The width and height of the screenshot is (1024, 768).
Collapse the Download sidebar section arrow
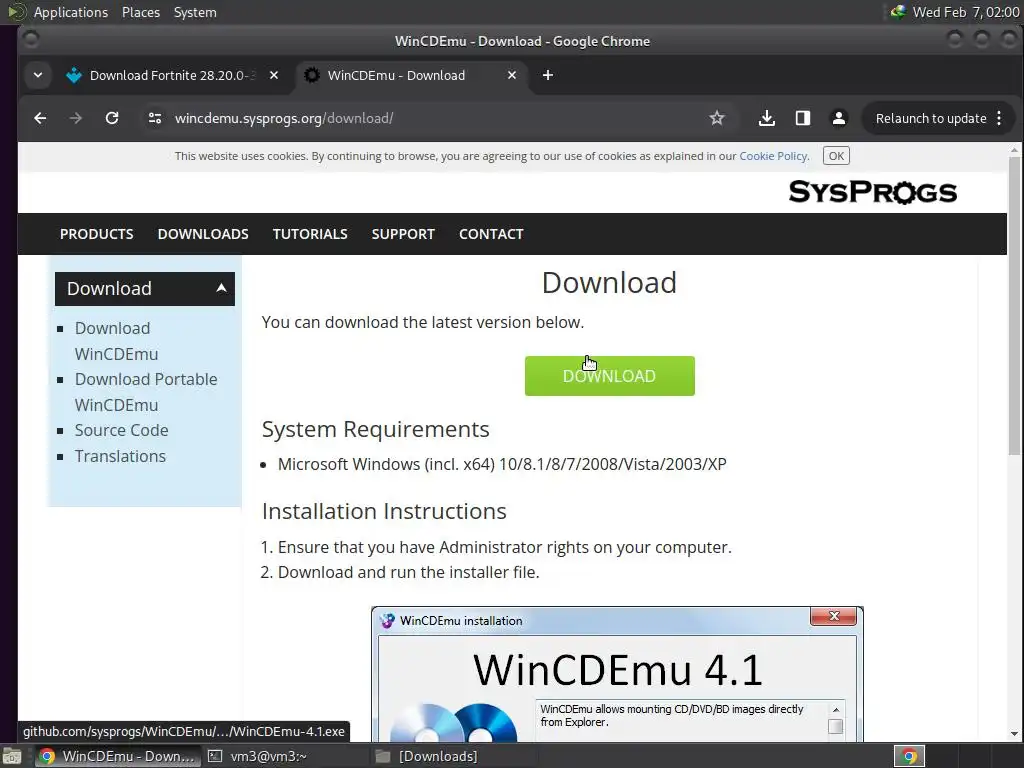click(x=221, y=288)
